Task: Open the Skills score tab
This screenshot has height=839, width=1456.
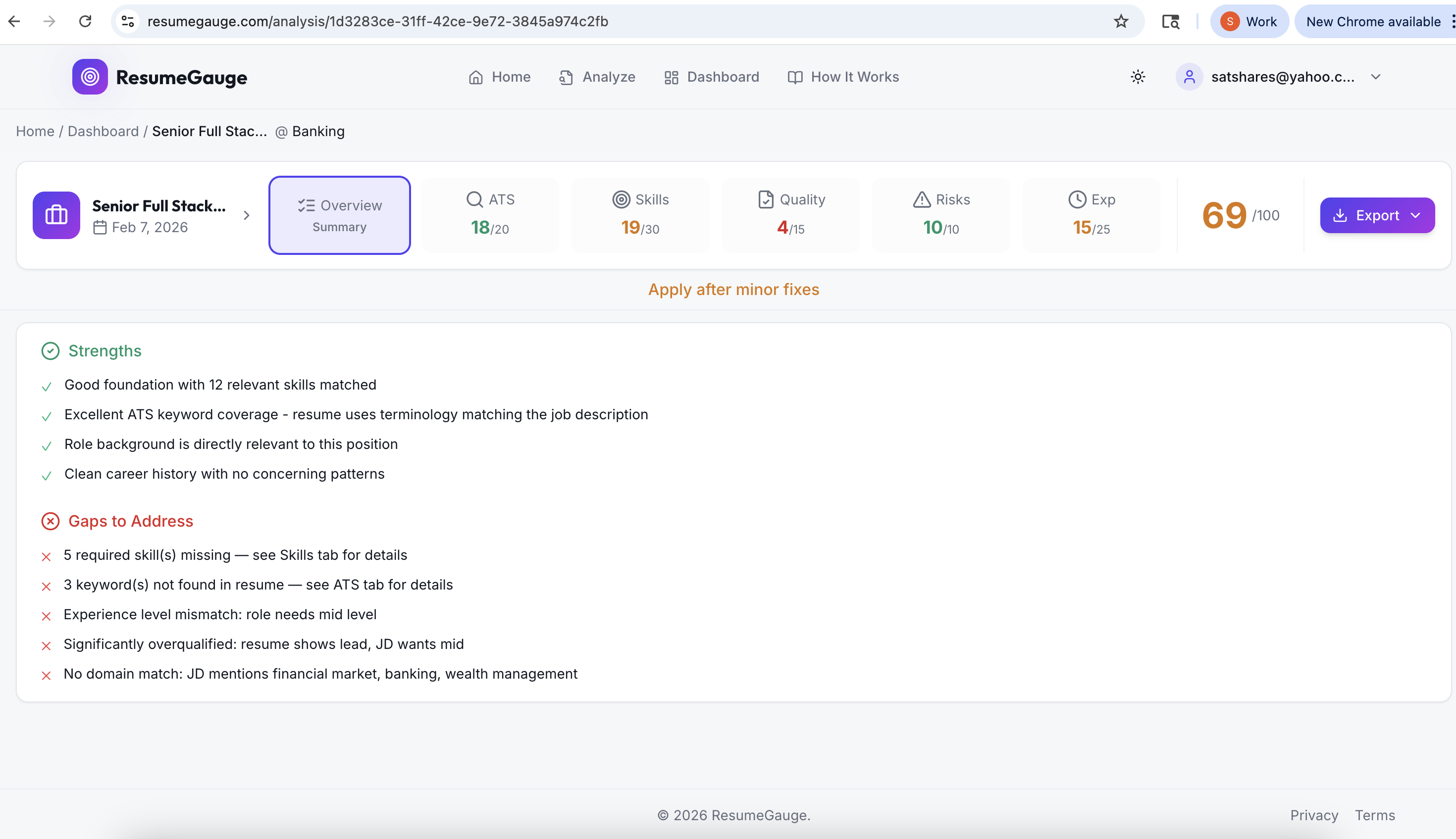Action: pos(640,214)
